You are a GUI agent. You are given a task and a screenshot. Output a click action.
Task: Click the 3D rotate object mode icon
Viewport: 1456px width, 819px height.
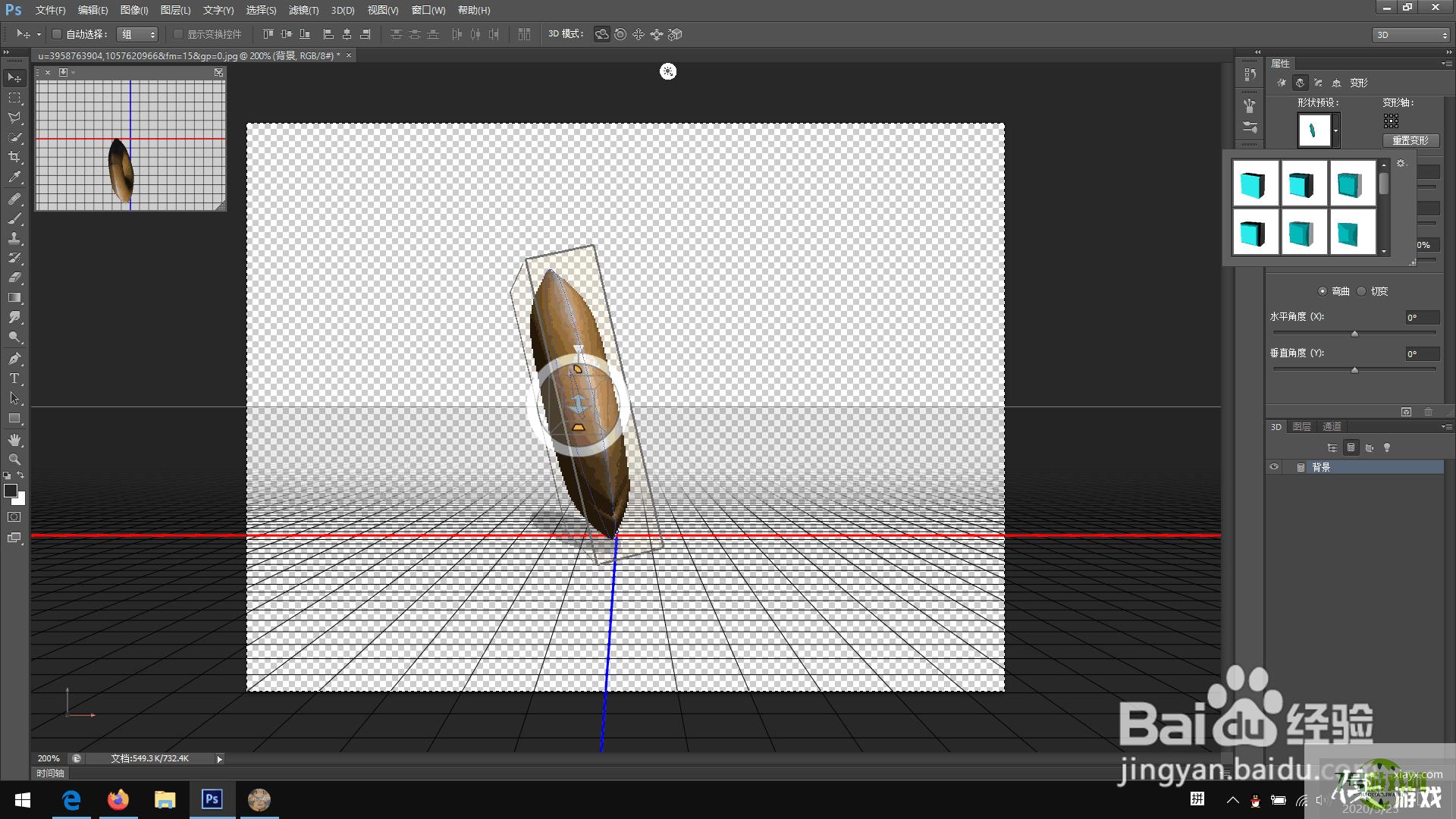coord(601,34)
